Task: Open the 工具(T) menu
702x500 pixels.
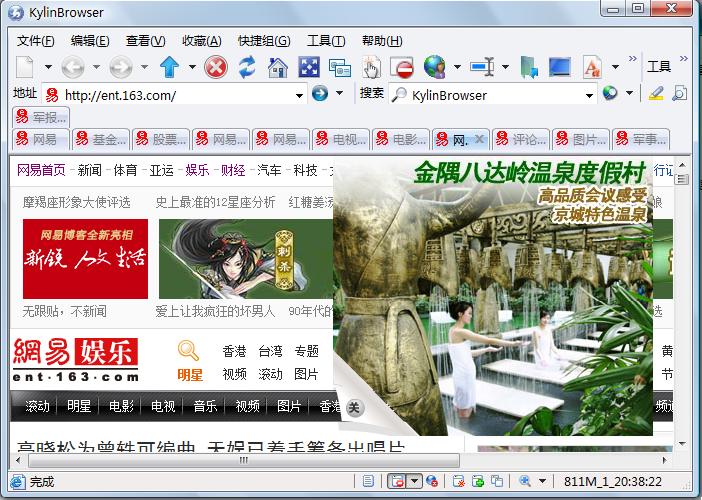Action: tap(326, 41)
